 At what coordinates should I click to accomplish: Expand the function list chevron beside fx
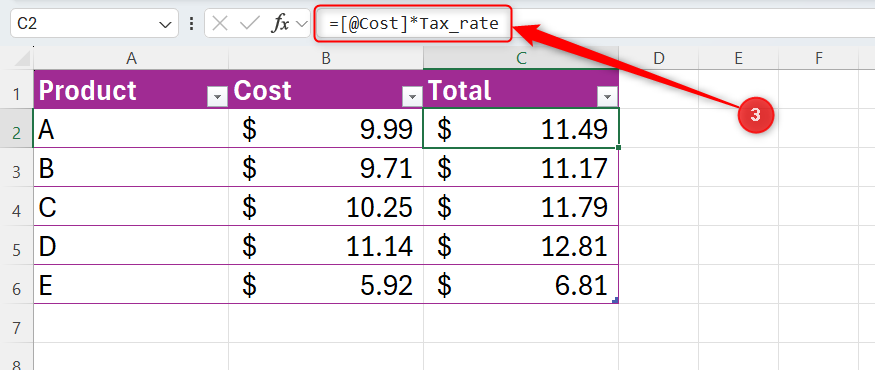click(301, 23)
